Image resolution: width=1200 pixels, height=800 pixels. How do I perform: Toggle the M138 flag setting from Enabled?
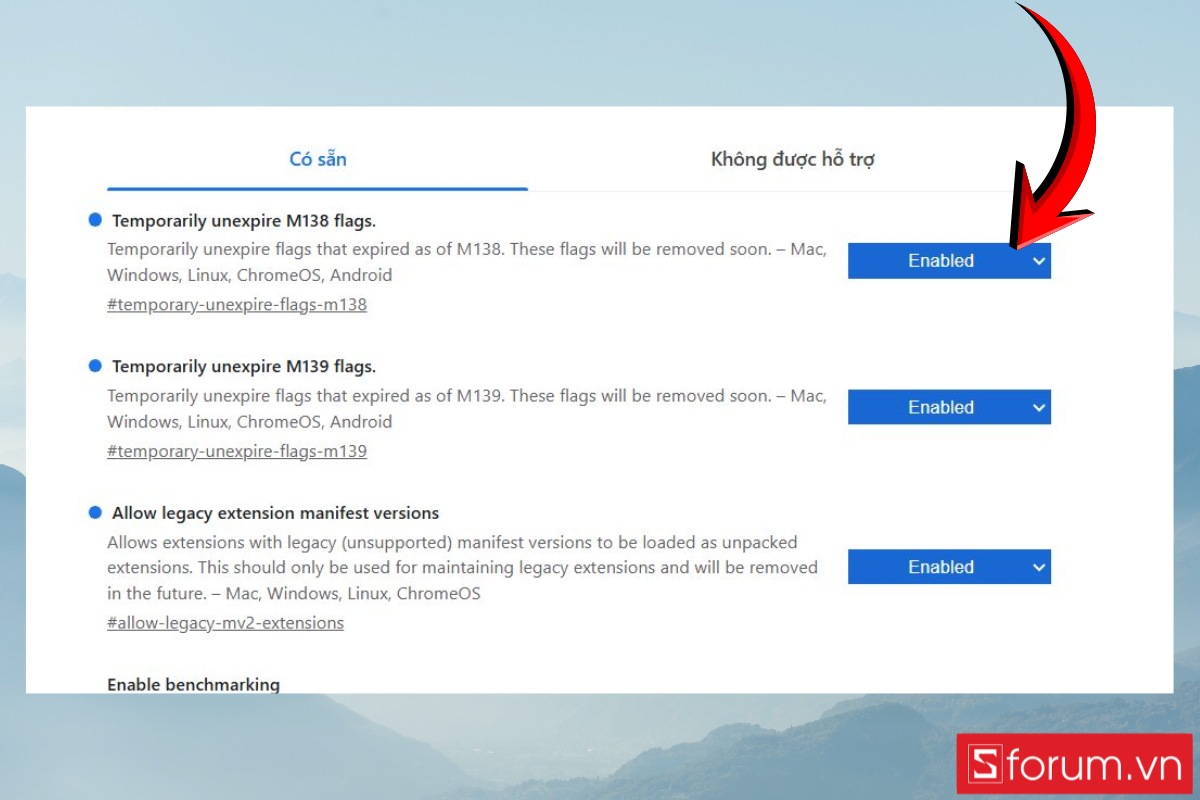coord(949,261)
